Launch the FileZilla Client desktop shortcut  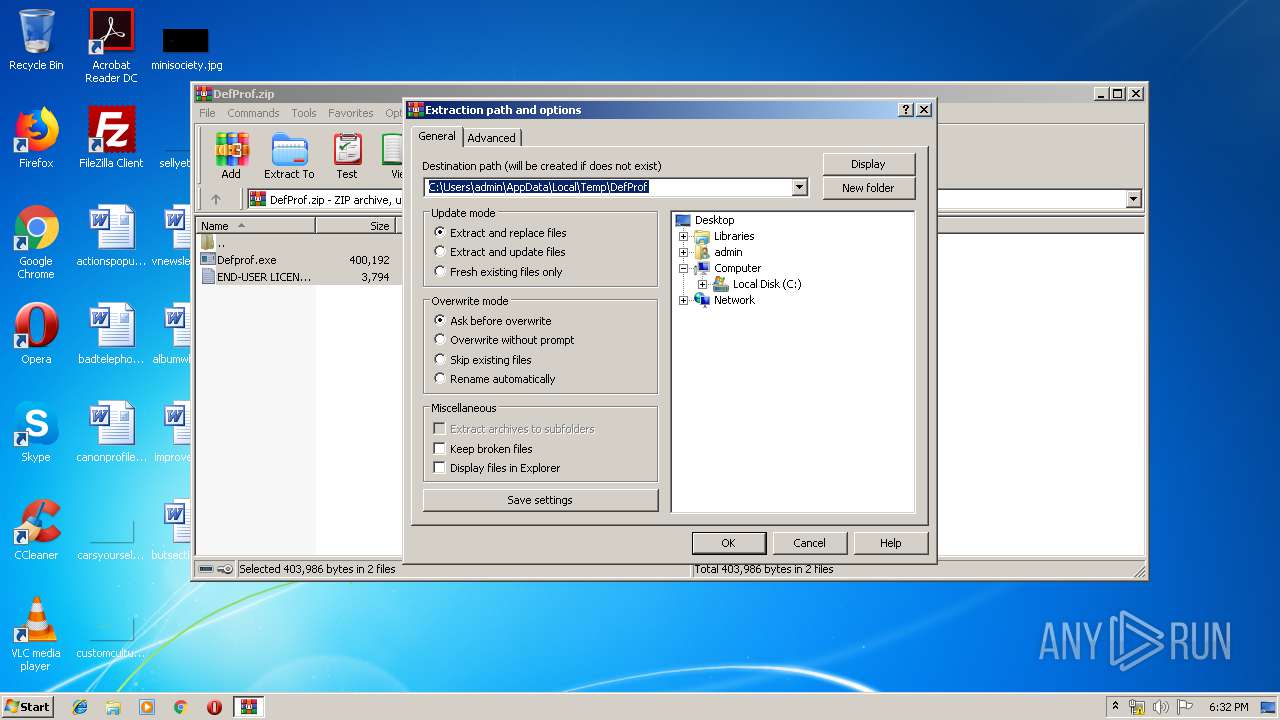coord(111,138)
